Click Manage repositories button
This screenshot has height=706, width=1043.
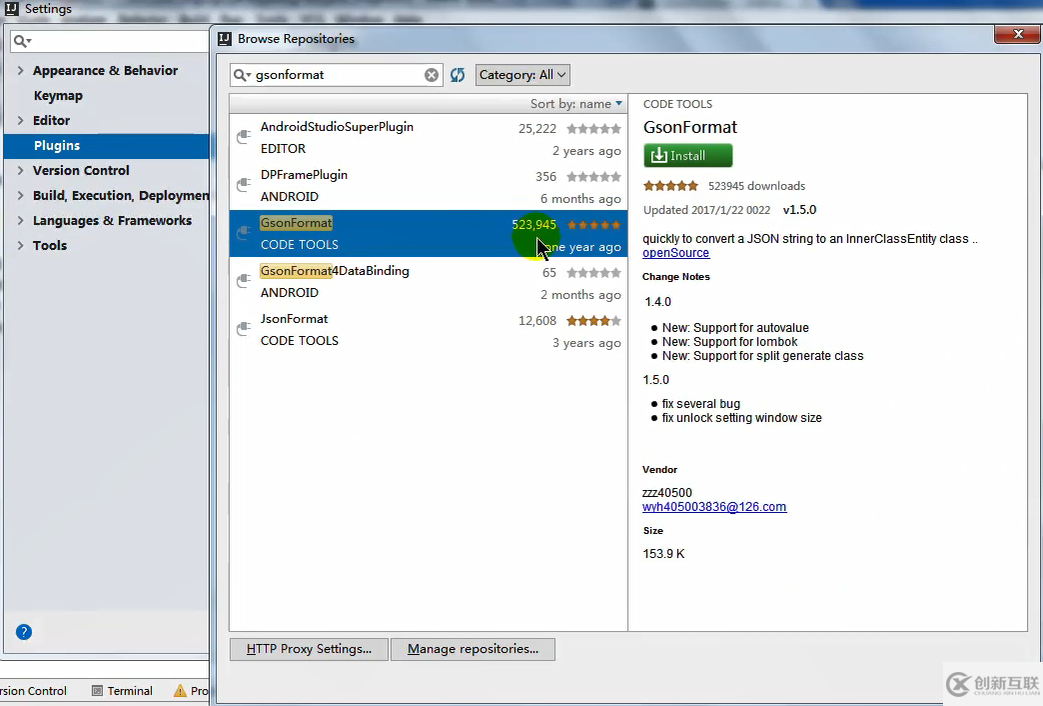(x=473, y=649)
